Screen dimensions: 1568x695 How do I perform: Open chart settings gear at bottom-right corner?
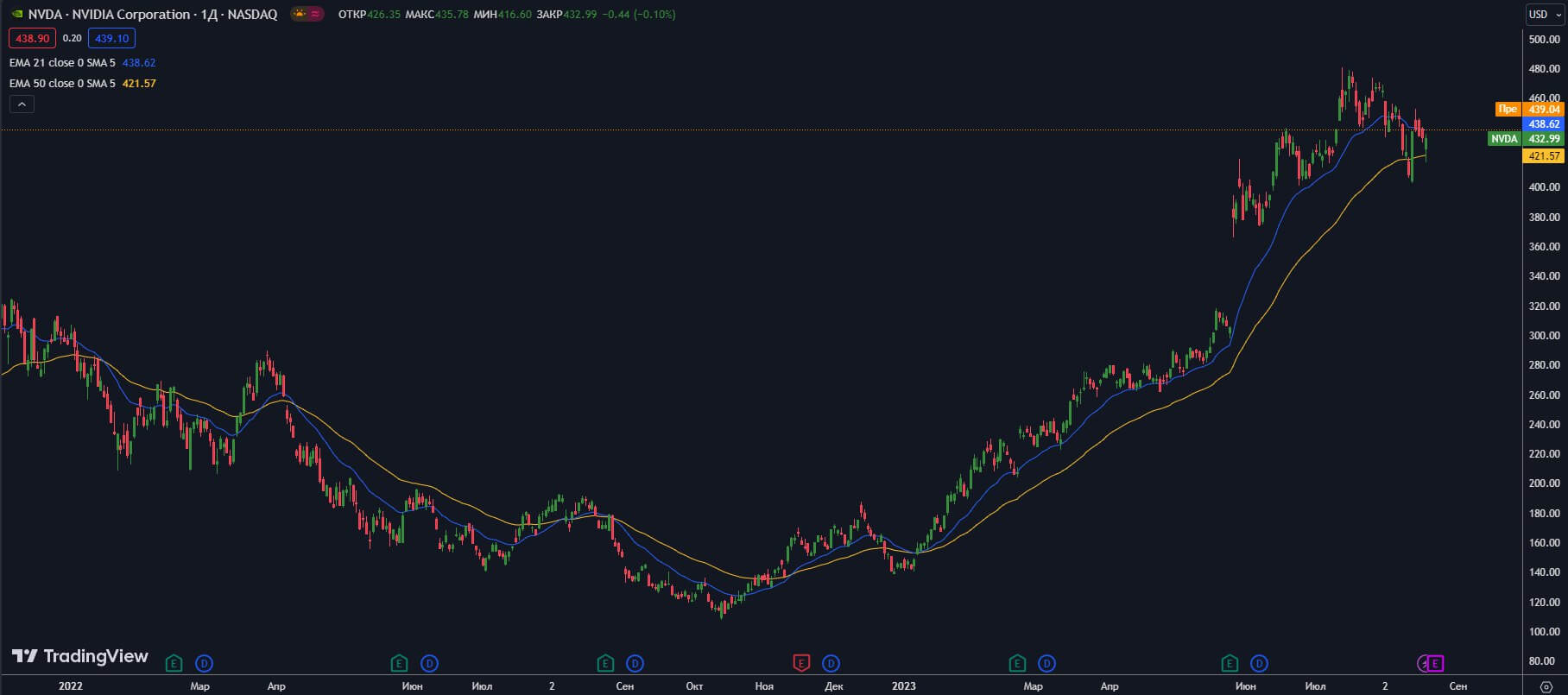1546,686
